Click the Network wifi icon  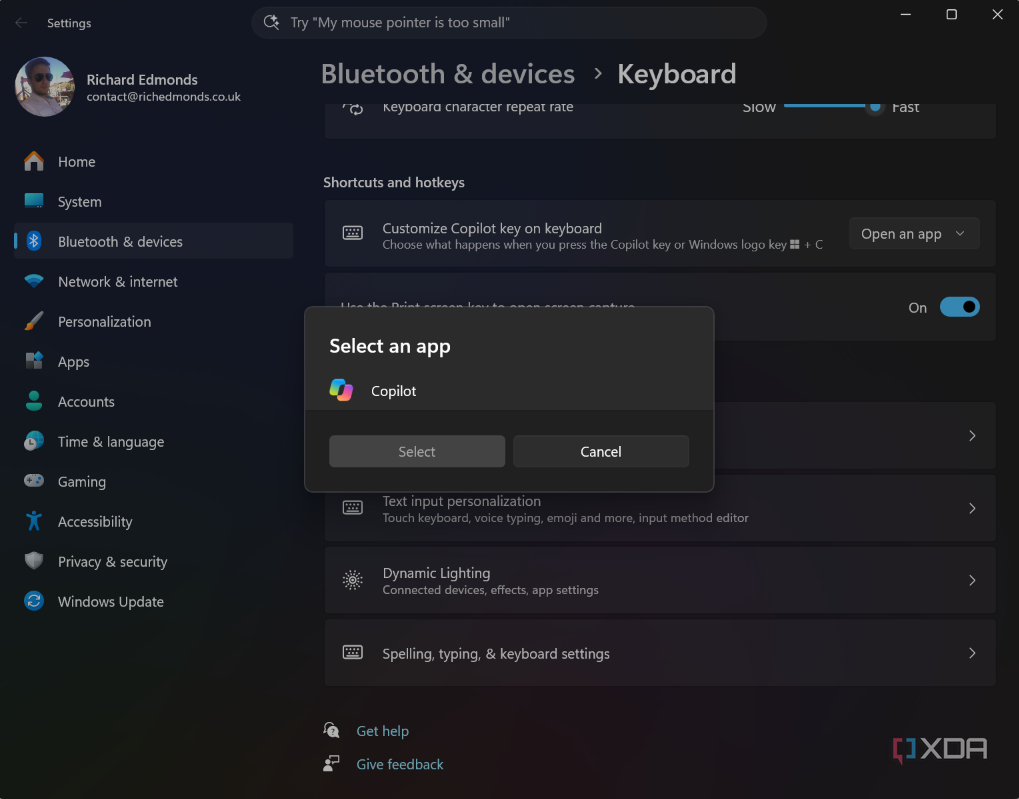click(x=34, y=281)
